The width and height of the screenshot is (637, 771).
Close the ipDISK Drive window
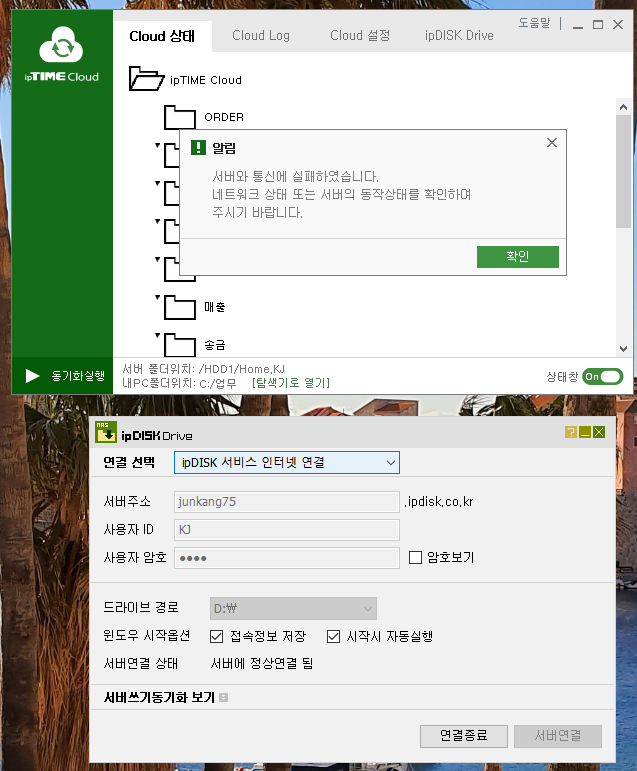(x=599, y=432)
